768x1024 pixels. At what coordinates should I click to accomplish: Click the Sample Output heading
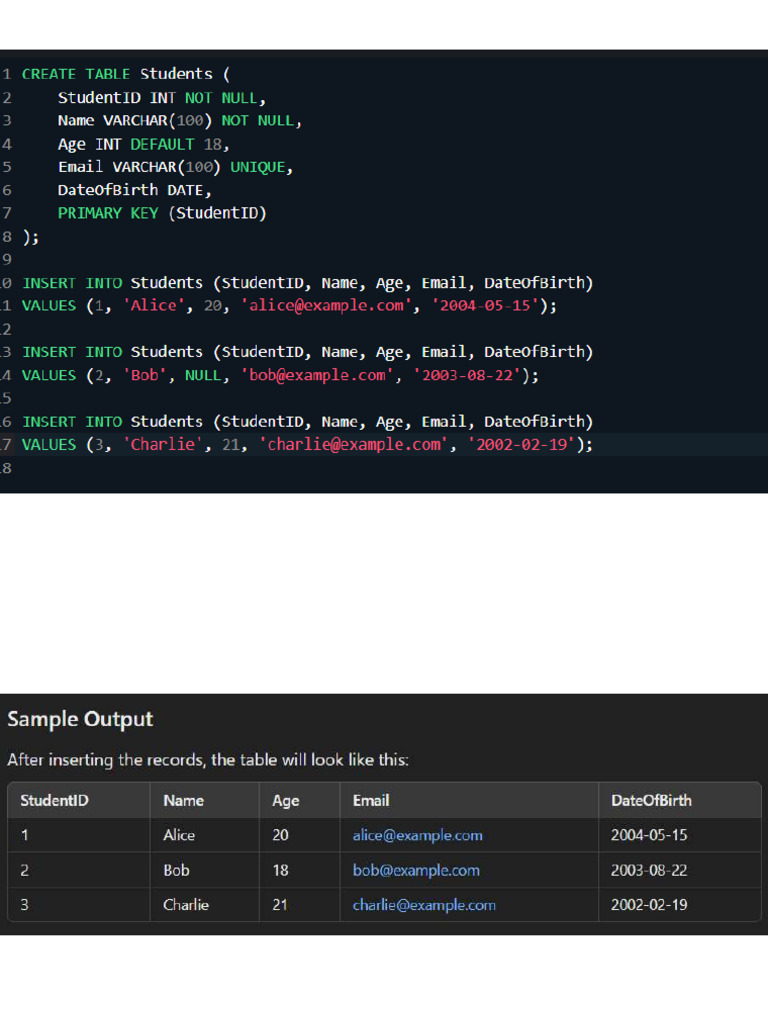80,719
